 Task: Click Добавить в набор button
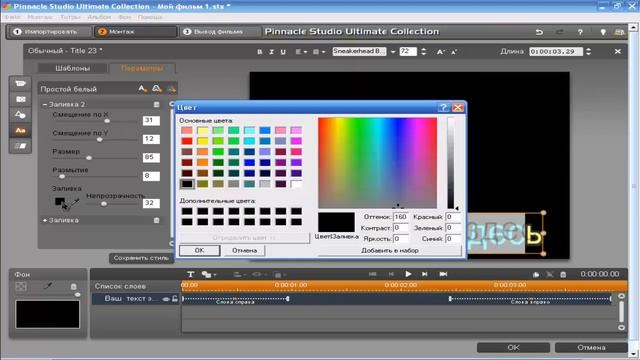390,250
